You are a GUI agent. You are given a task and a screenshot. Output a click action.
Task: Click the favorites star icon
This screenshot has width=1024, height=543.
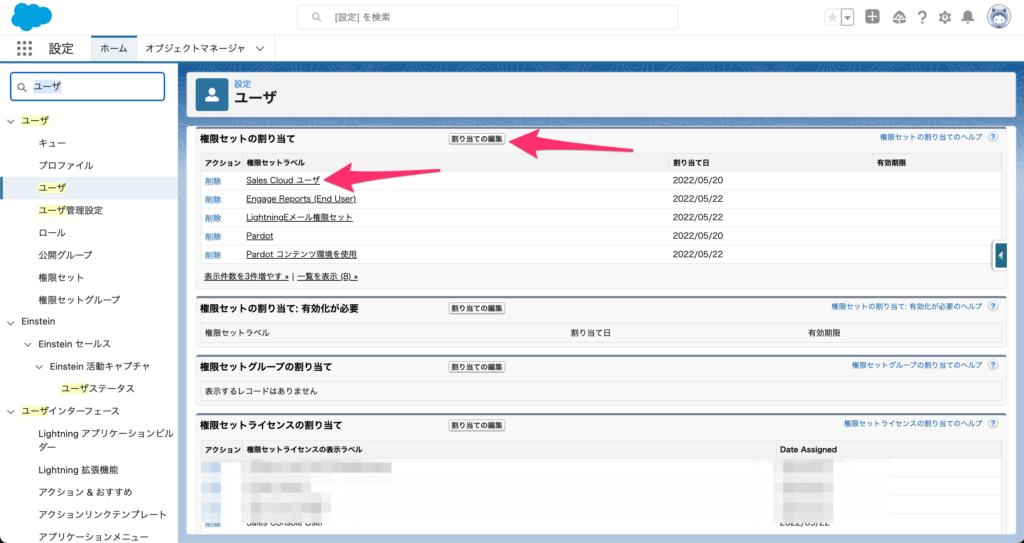[832, 18]
